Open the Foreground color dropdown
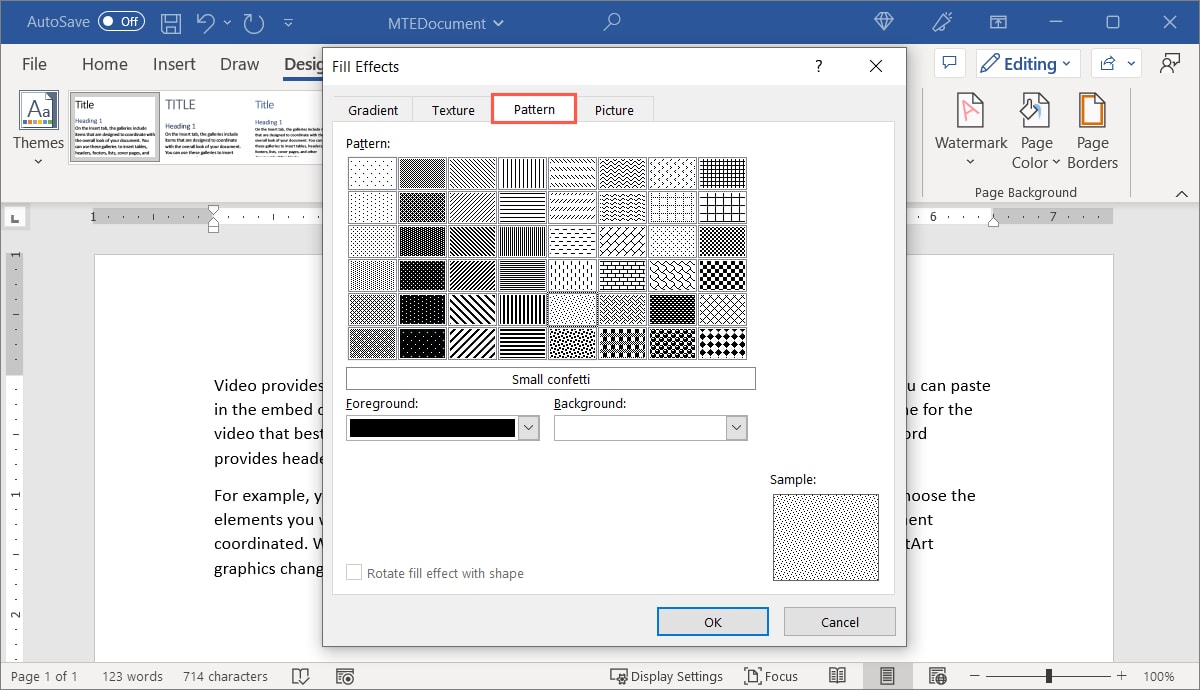The image size is (1200, 690). click(528, 427)
